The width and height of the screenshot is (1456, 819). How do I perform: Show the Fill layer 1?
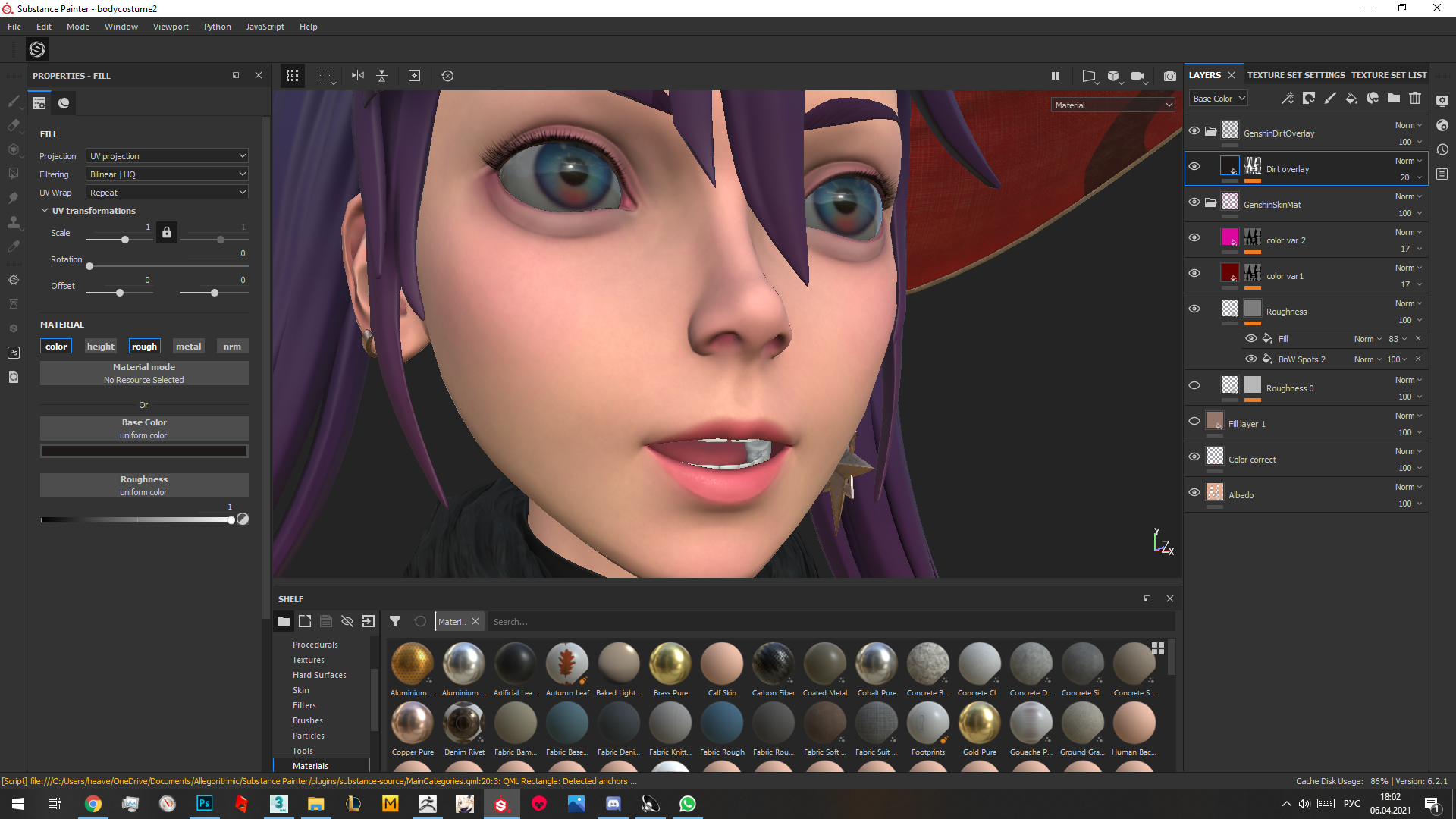pyautogui.click(x=1194, y=422)
